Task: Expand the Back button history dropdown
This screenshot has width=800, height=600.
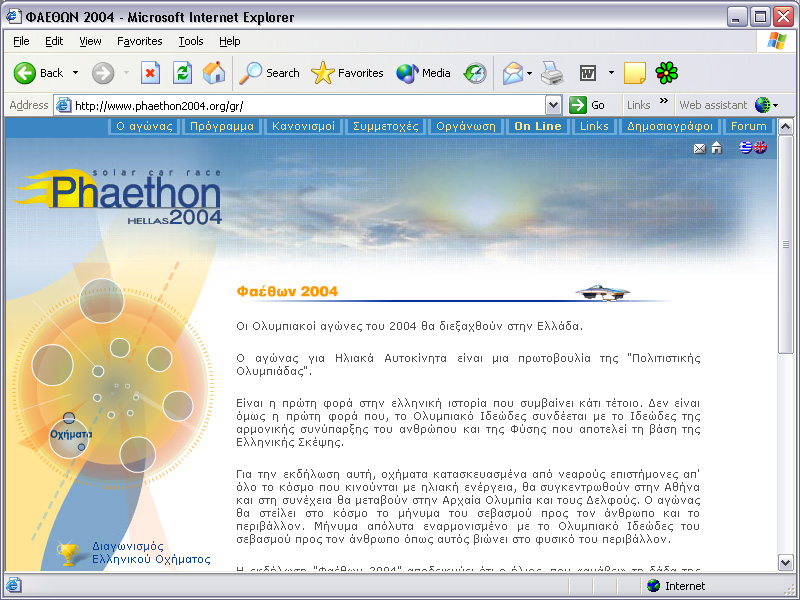Action: (x=76, y=73)
